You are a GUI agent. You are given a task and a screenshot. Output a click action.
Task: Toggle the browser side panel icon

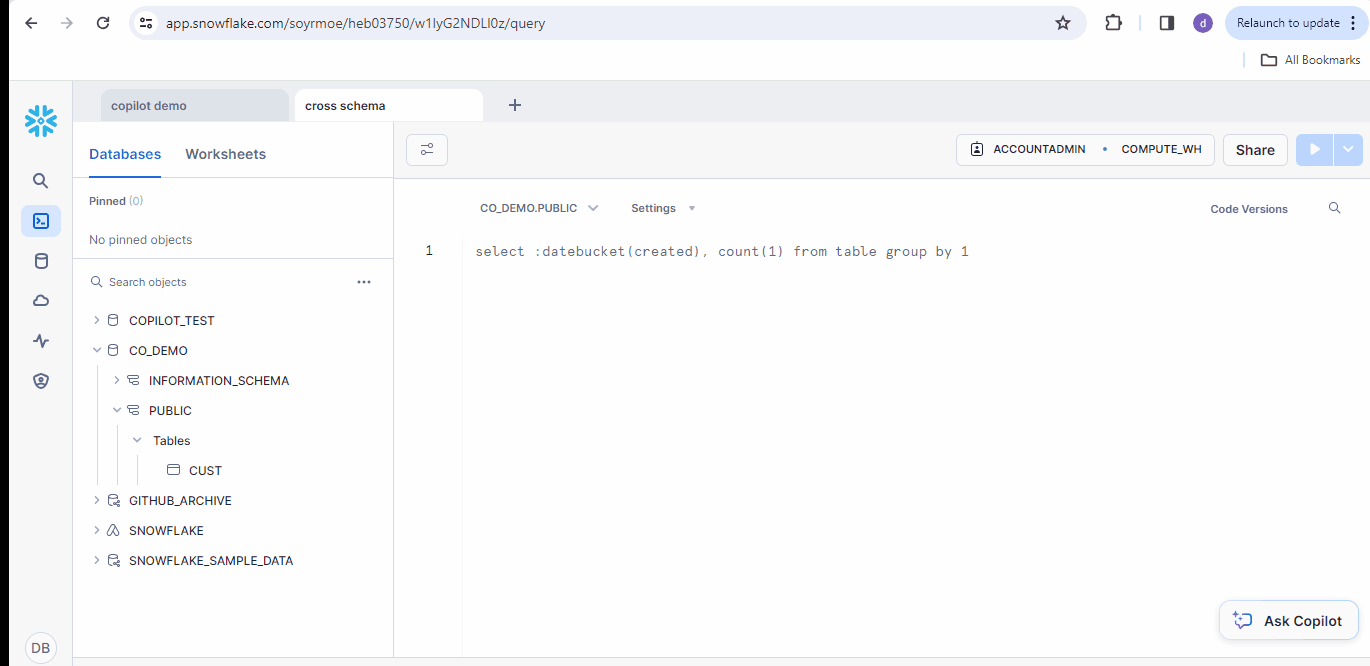1166,23
